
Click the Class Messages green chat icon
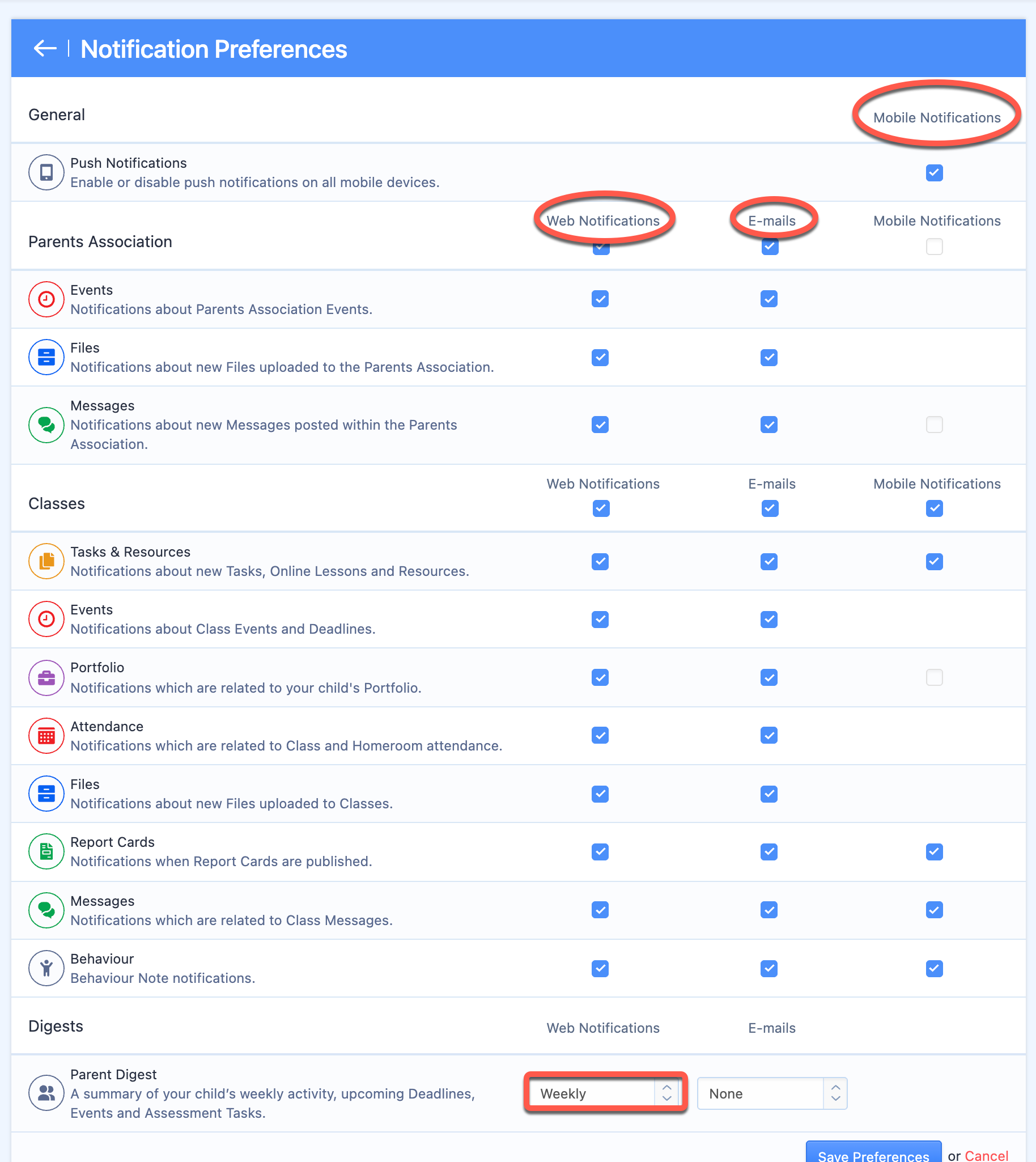click(46, 910)
